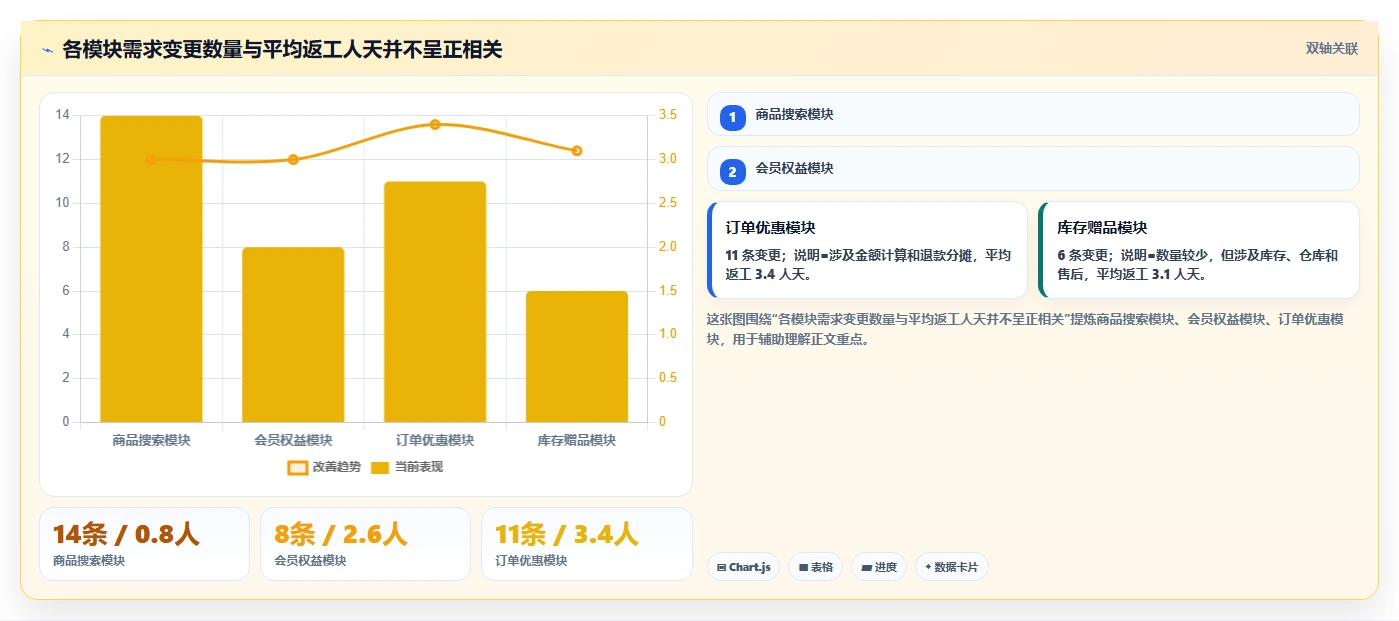The image size is (1399, 621).
Task: Click the lightning icon beside the title
Action: coord(47,50)
